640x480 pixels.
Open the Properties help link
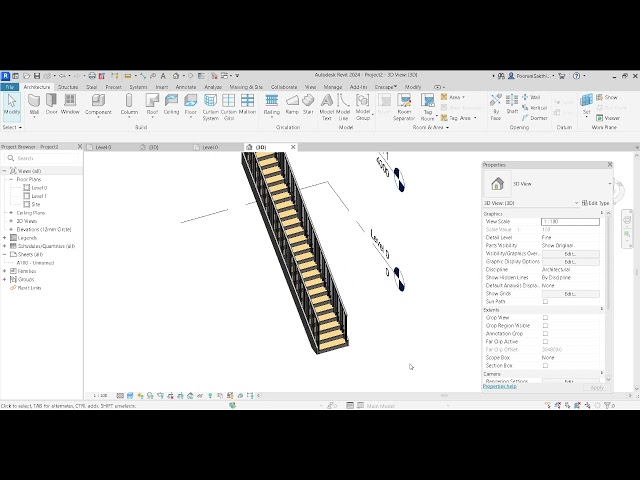(x=500, y=386)
